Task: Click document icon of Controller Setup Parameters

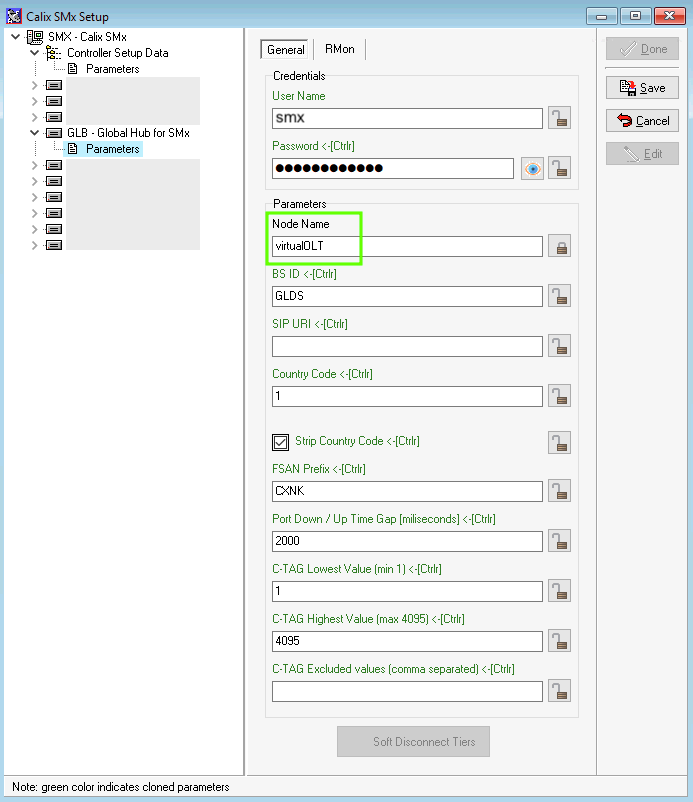Action: [x=73, y=69]
